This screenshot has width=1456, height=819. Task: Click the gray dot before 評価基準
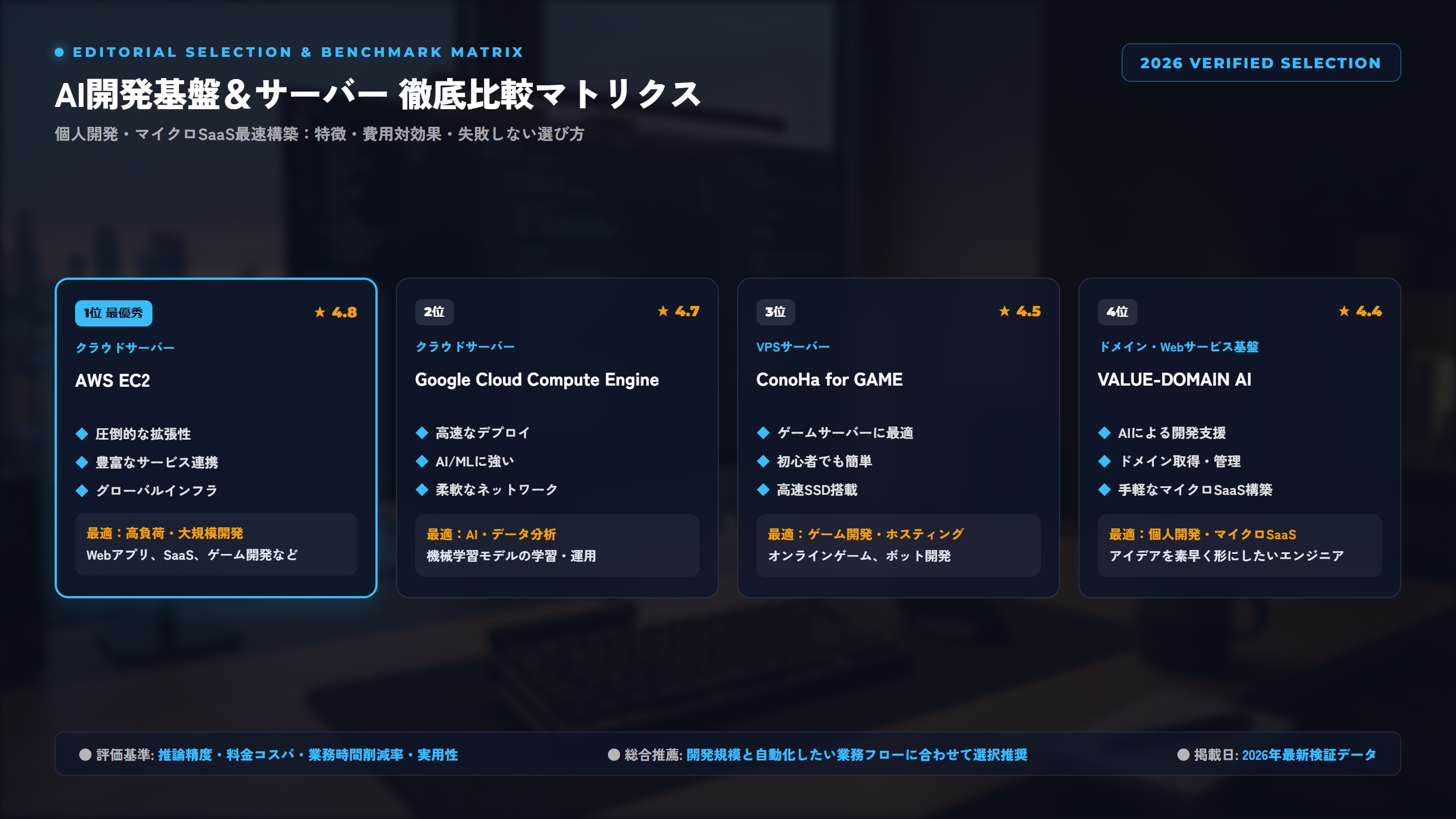click(85, 755)
